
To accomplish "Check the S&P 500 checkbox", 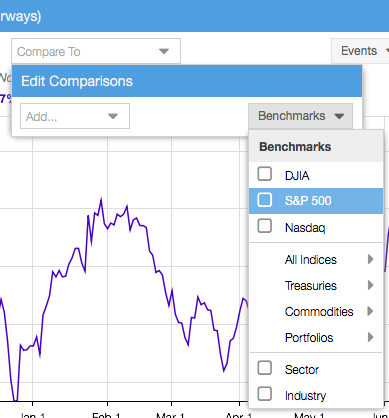I will (x=265, y=200).
